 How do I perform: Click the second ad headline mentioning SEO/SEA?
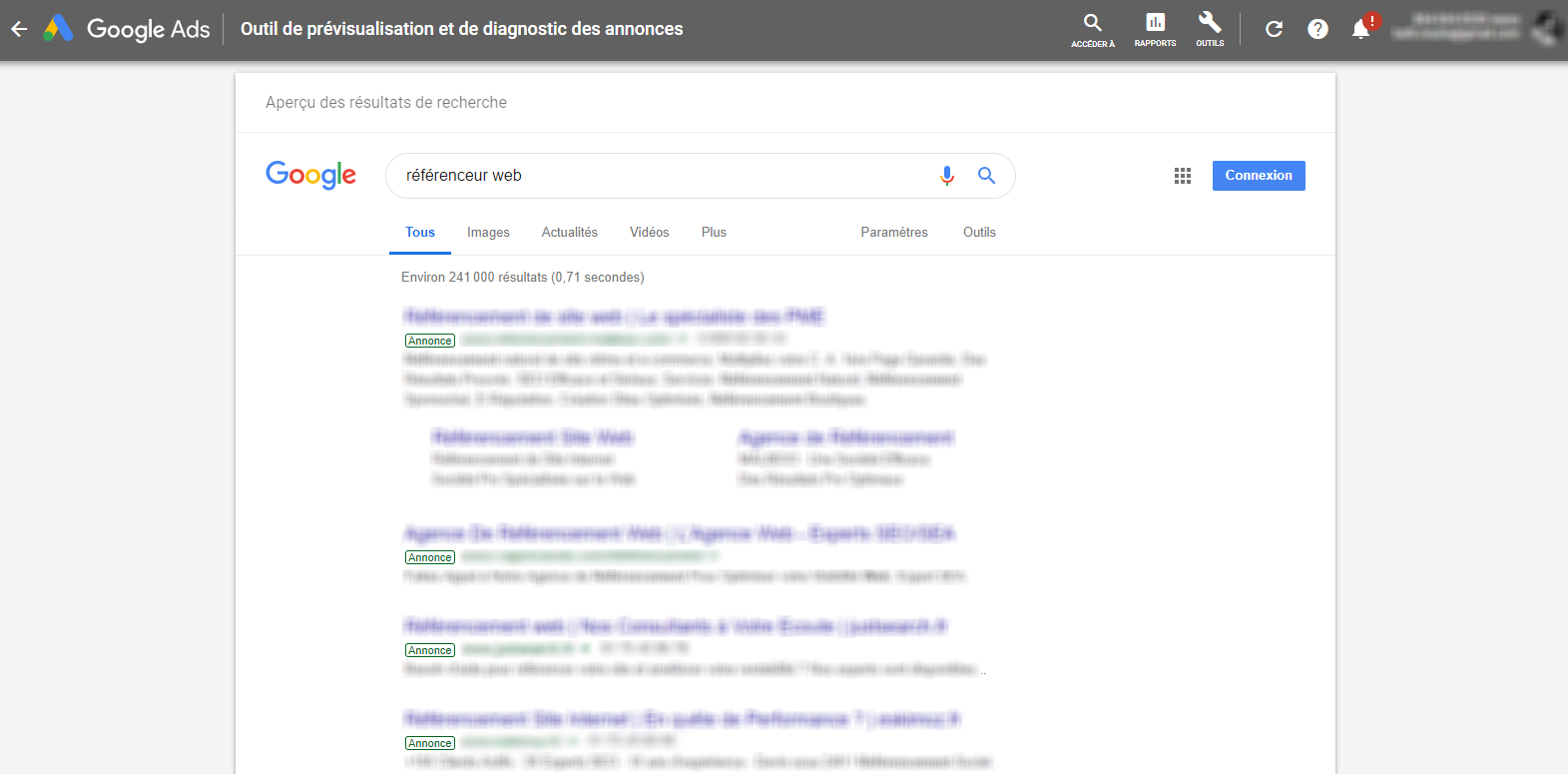click(680, 534)
